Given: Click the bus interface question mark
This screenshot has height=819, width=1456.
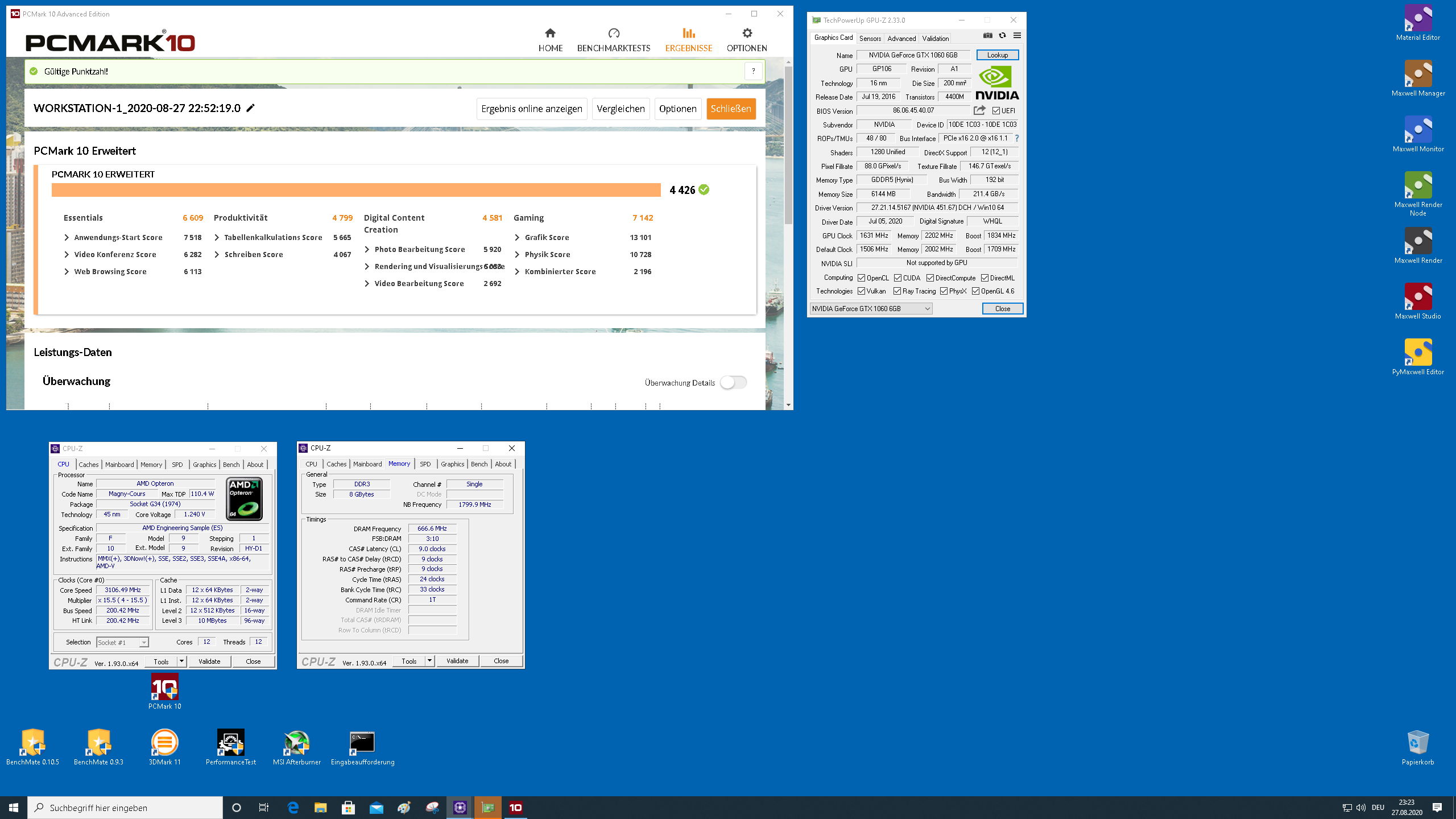Looking at the screenshot, I should 1017,138.
